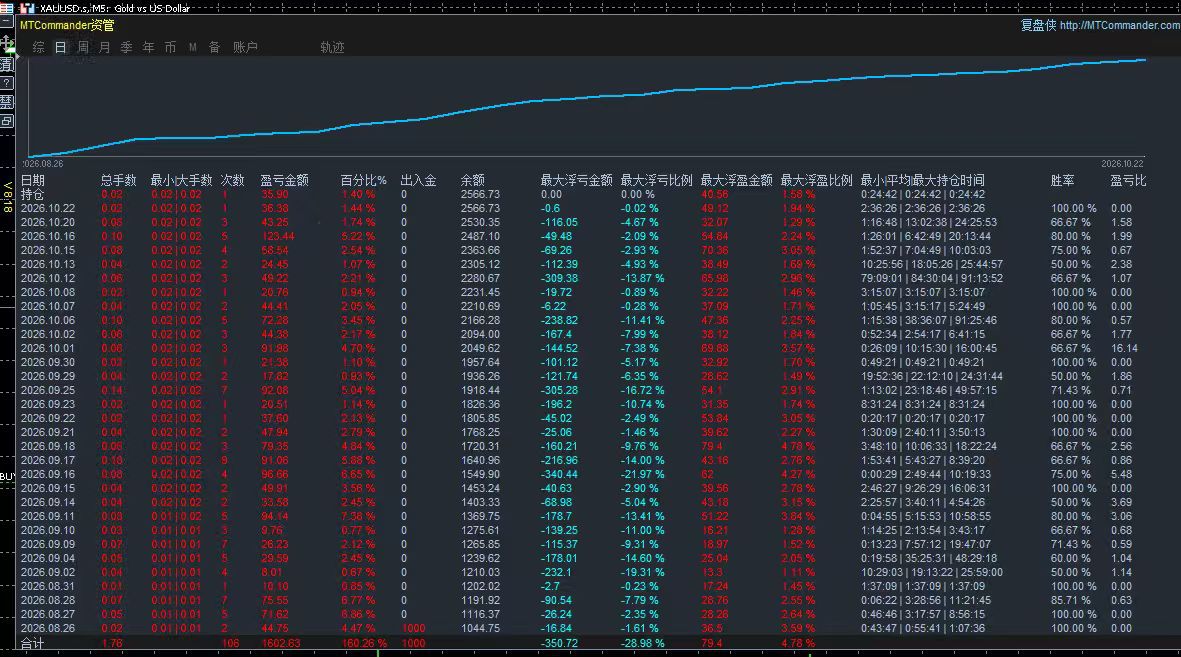1181x657 pixels.
Task: Open the 账户 account tab
Action: (x=246, y=47)
